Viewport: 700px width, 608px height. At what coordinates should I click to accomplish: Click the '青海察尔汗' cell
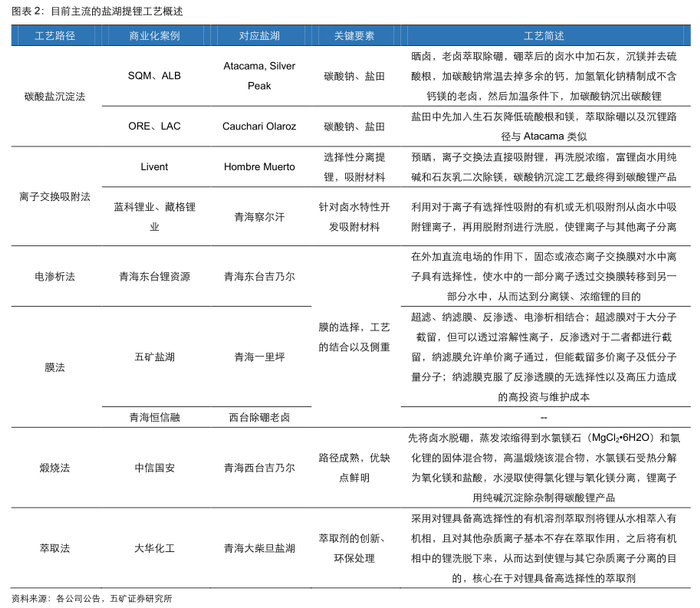pos(259,217)
